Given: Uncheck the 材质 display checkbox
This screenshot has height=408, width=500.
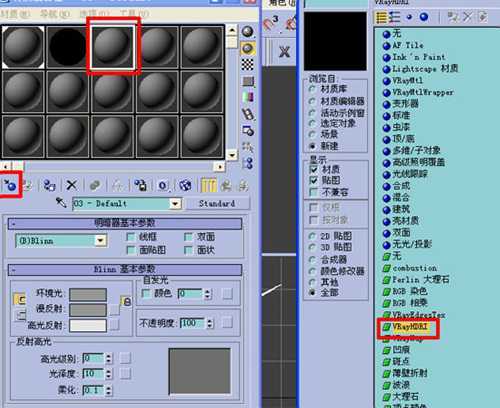Looking at the screenshot, I should [x=313, y=169].
